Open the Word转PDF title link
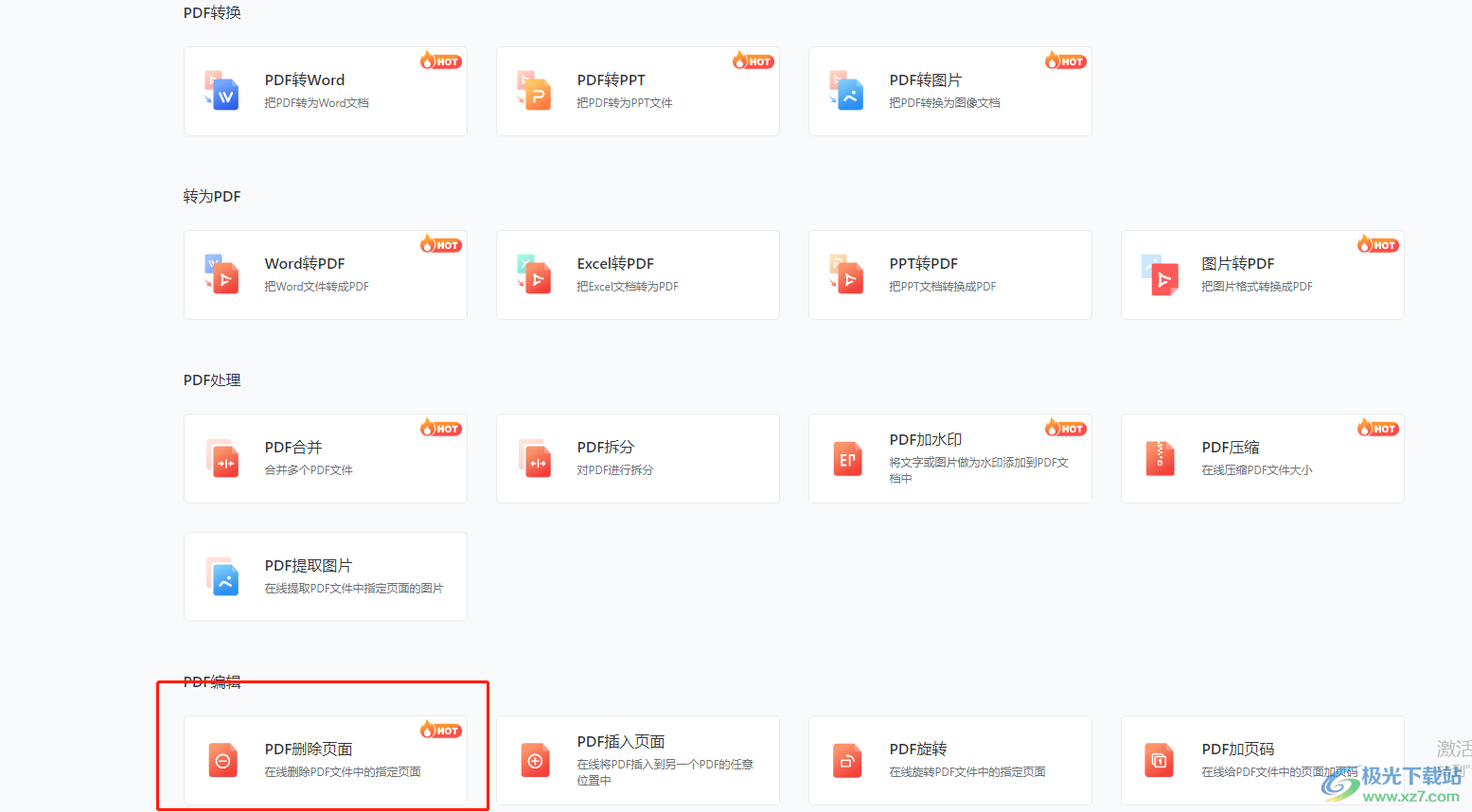 tap(305, 264)
